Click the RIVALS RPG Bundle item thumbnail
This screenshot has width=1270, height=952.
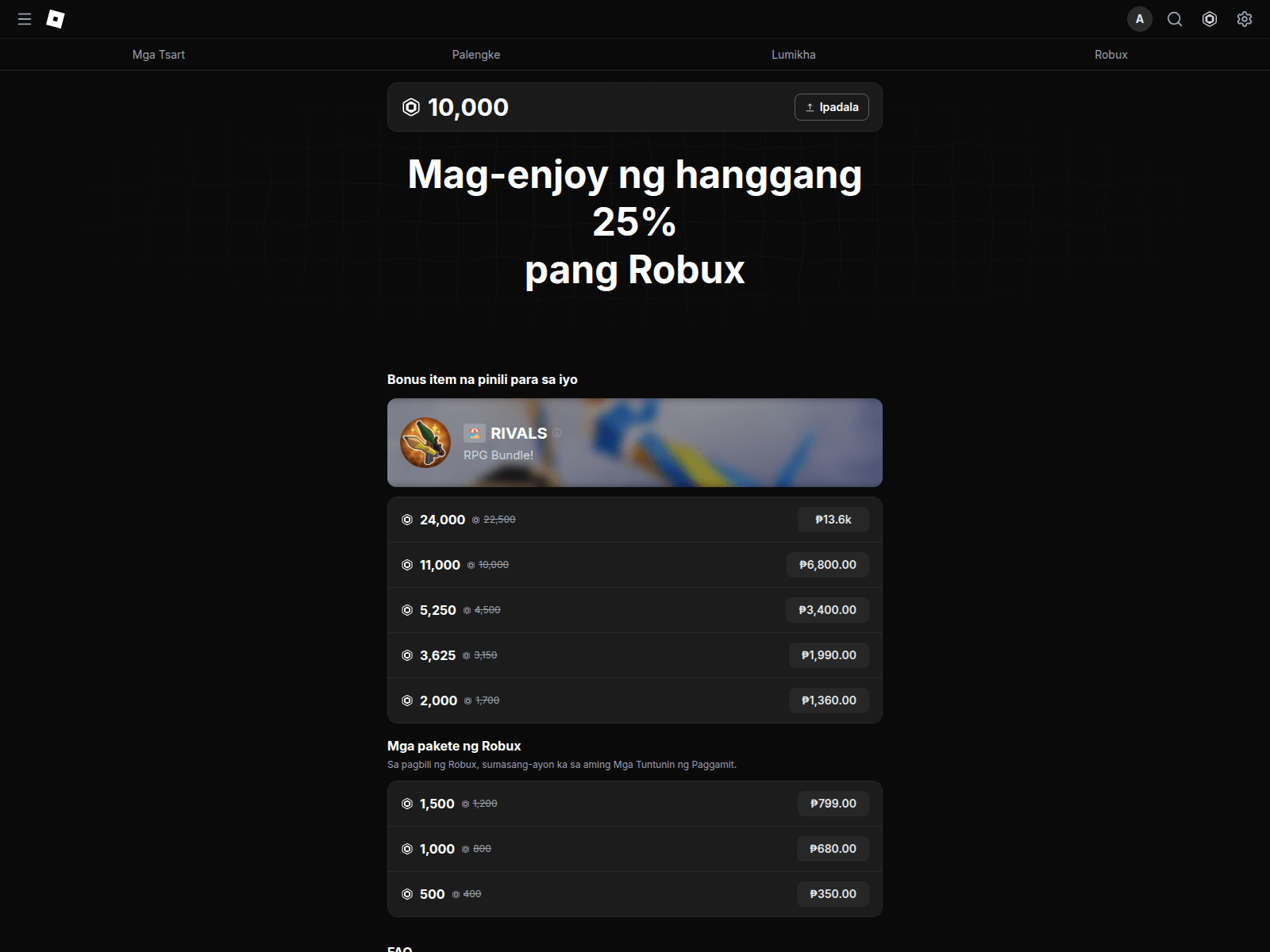click(x=425, y=443)
